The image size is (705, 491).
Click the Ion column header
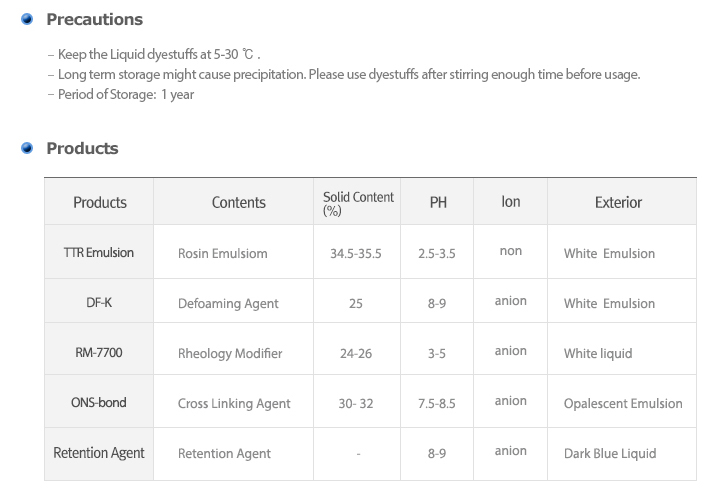[x=511, y=202]
